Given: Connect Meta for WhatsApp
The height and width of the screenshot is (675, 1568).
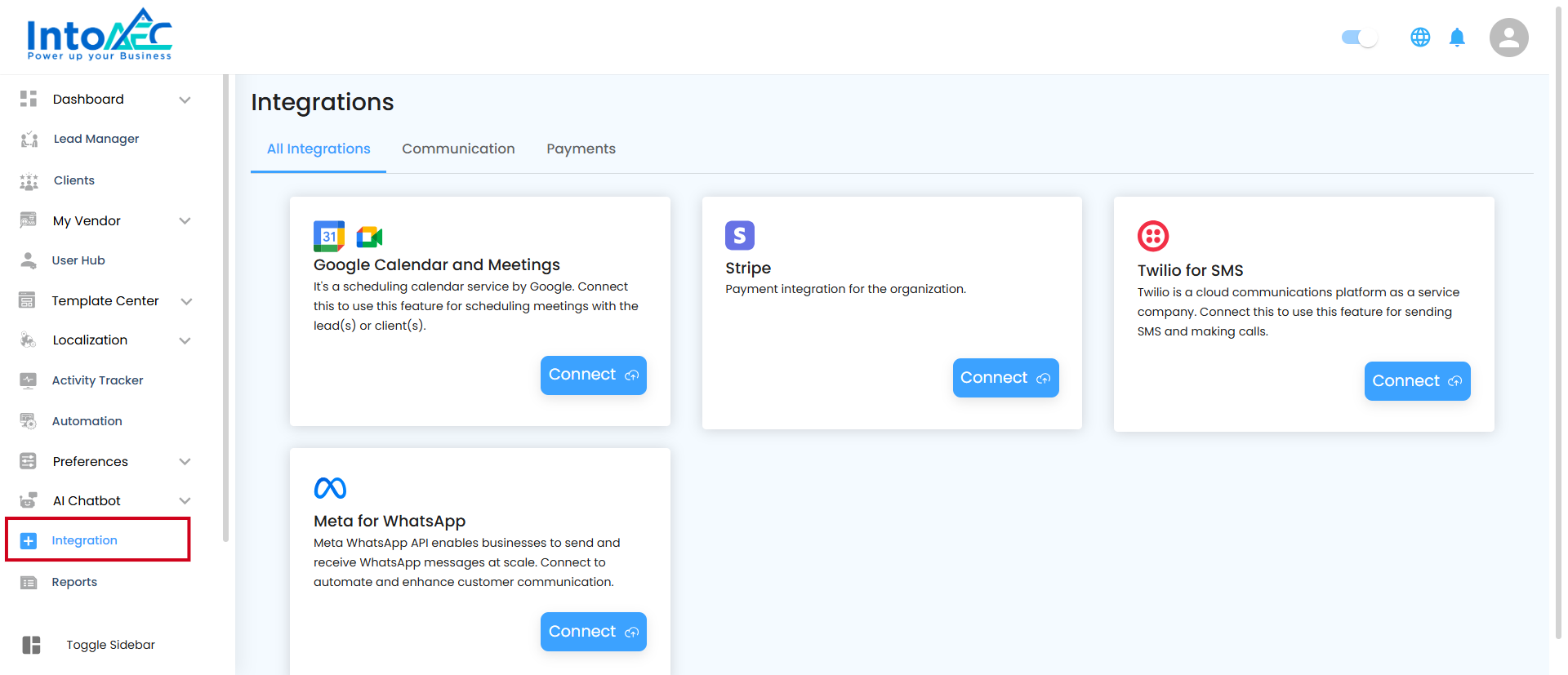Looking at the screenshot, I should click(593, 632).
